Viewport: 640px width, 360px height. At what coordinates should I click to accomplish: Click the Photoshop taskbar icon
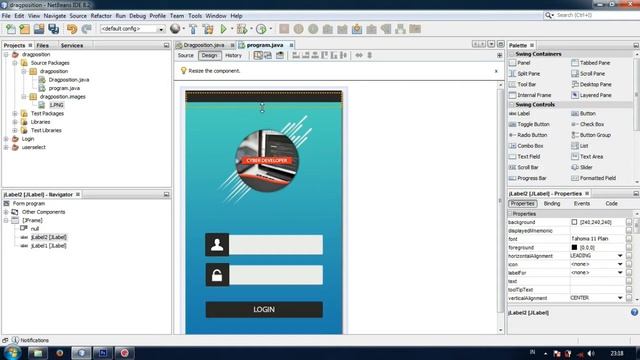(102, 353)
